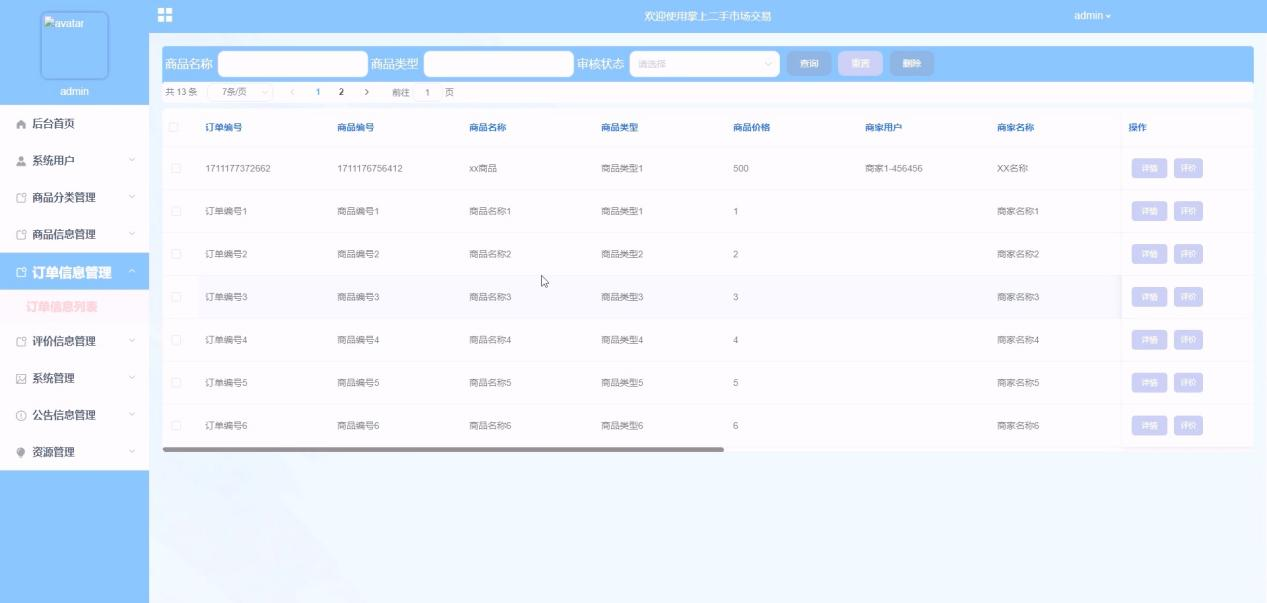Open the admin dropdown in top bar
Viewport: 1267px width, 603px height.
(x=1092, y=16)
